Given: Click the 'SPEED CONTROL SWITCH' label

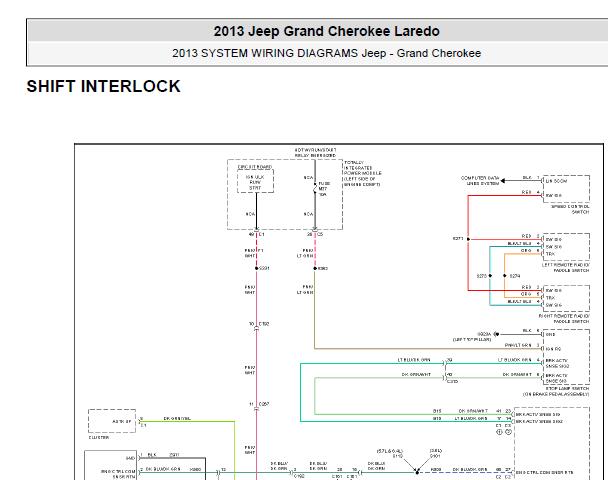Looking at the screenshot, I should (570, 209).
